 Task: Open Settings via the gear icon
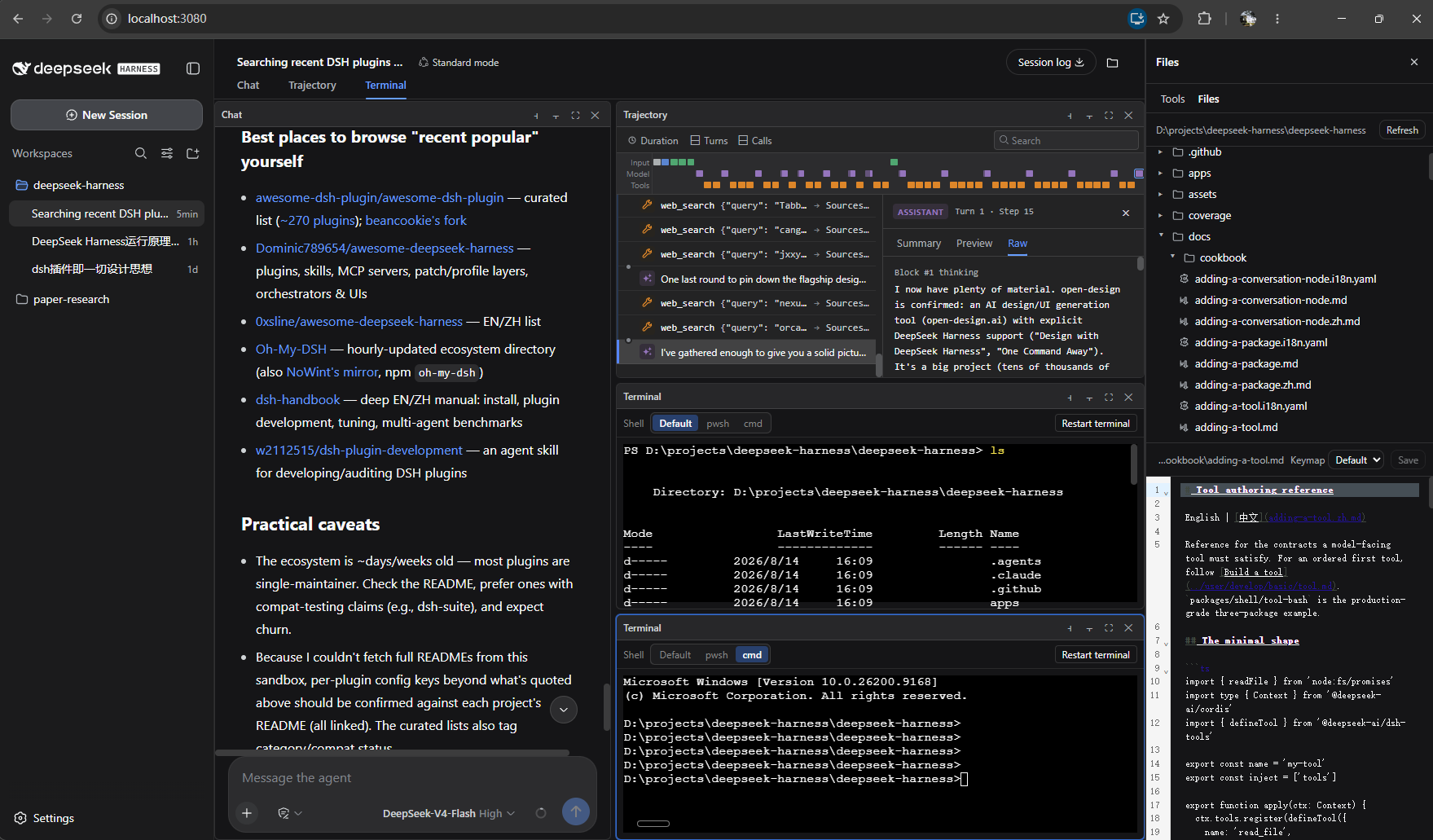[21, 818]
